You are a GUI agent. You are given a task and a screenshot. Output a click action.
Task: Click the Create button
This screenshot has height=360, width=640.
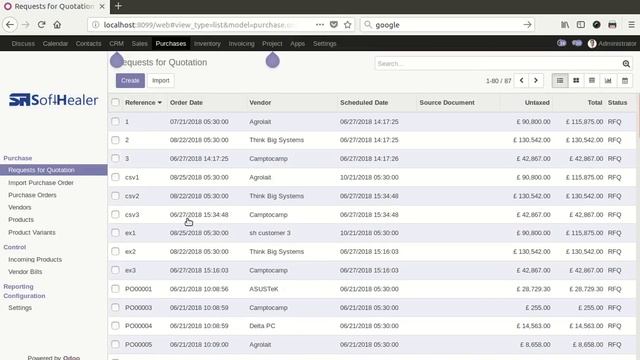click(130, 80)
